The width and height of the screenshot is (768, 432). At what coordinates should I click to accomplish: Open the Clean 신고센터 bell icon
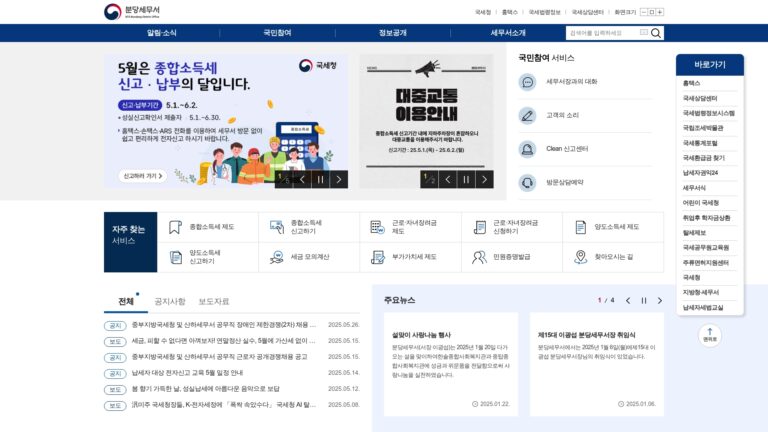528,149
